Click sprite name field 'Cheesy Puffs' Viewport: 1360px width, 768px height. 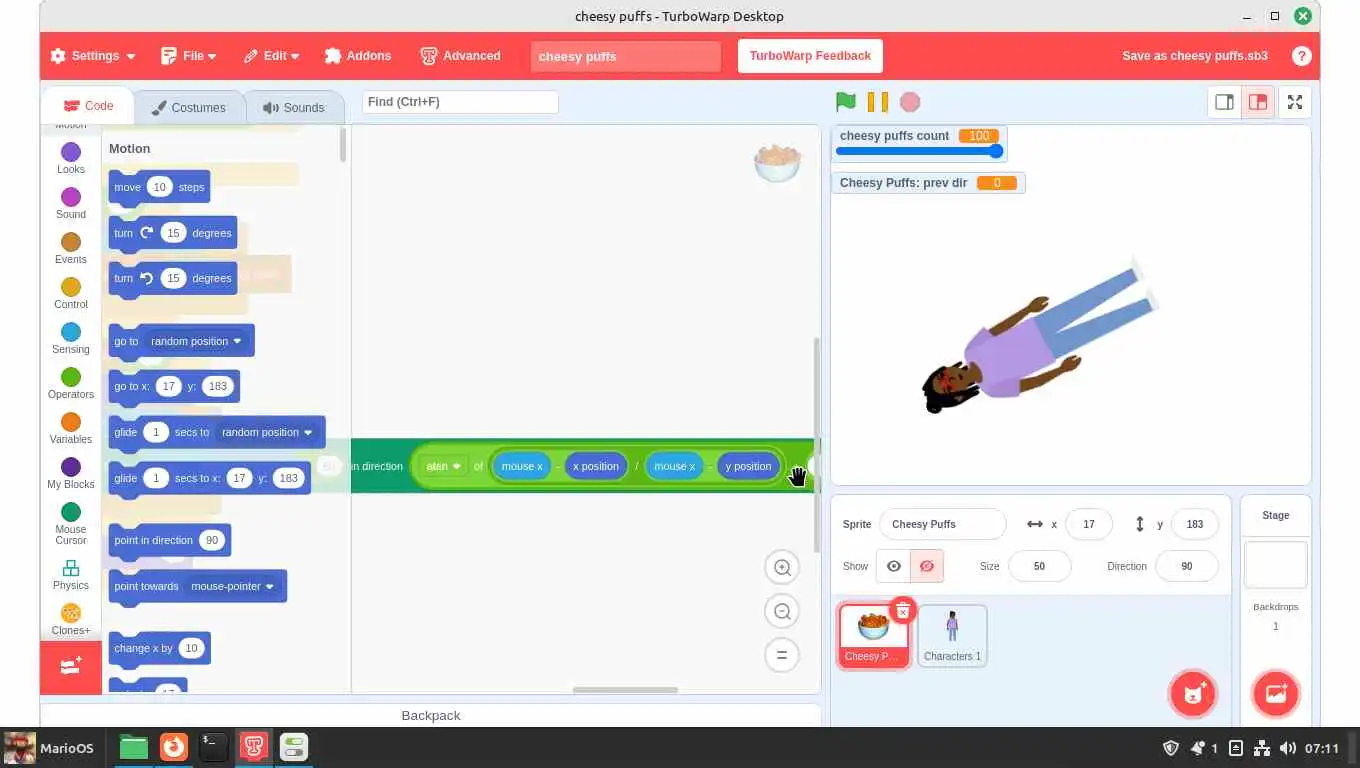pos(942,524)
